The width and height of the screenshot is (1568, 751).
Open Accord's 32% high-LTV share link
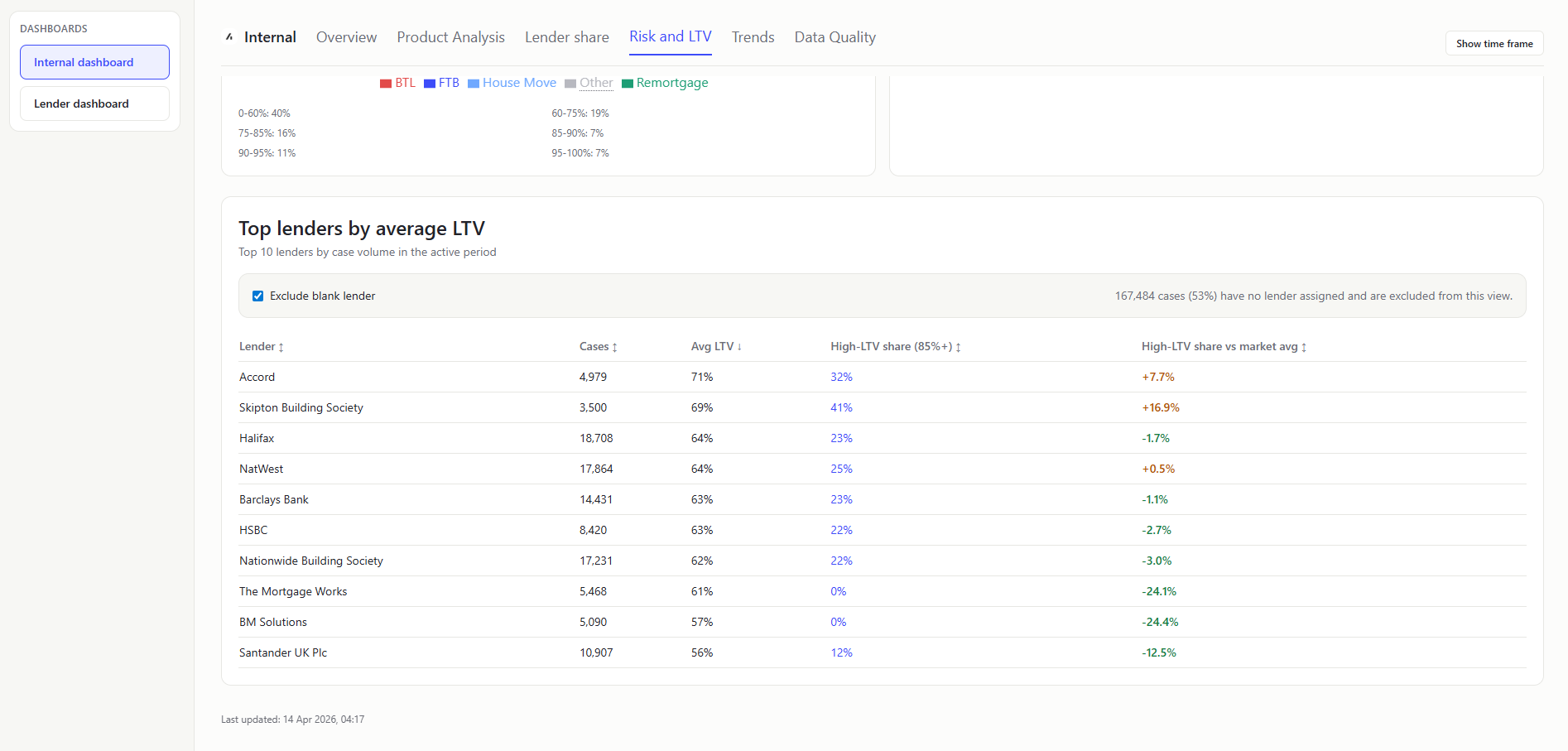click(841, 377)
